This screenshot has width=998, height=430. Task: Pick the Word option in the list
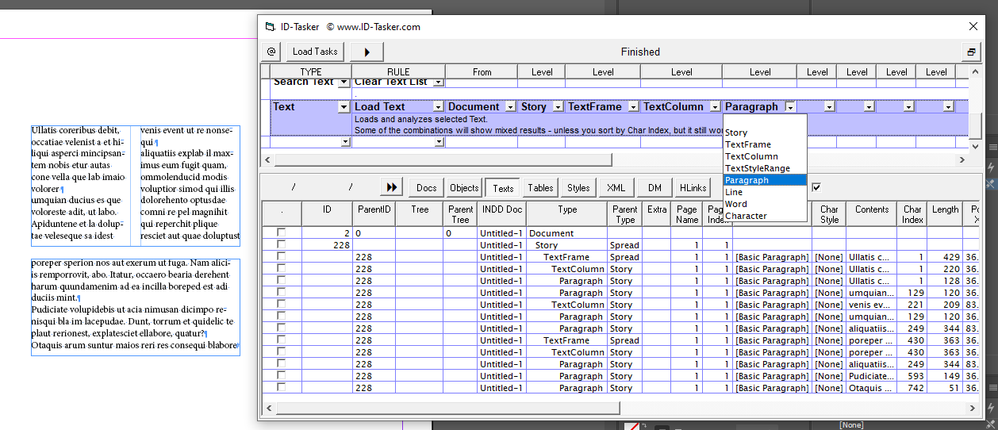pyautogui.click(x=736, y=204)
